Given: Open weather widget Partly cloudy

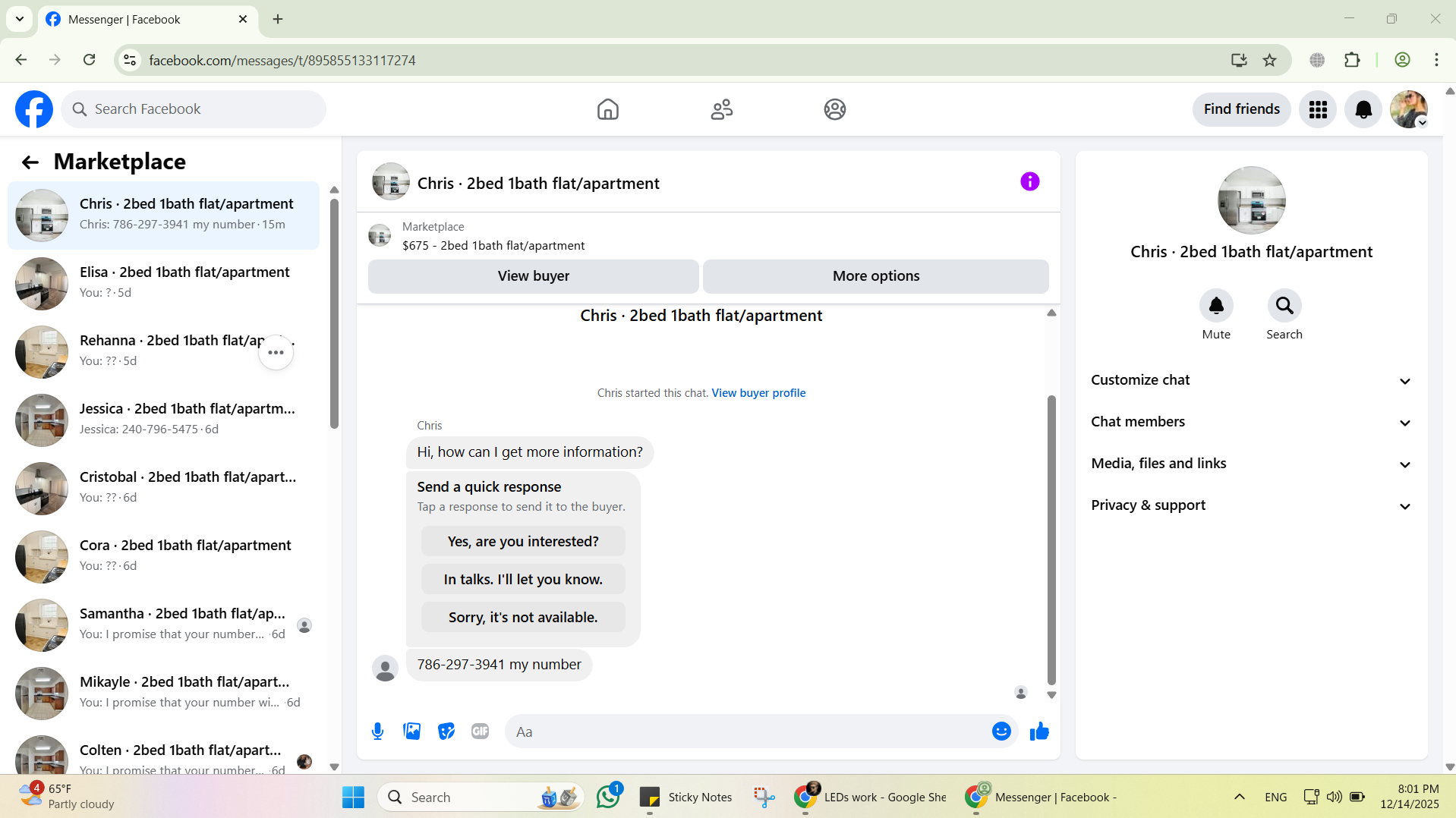Looking at the screenshot, I should 67,797.
